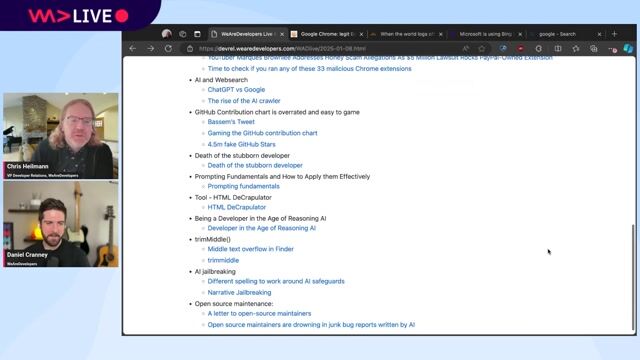Open the Prompting fundamentals link
The height and width of the screenshot is (360, 640).
pos(244,186)
